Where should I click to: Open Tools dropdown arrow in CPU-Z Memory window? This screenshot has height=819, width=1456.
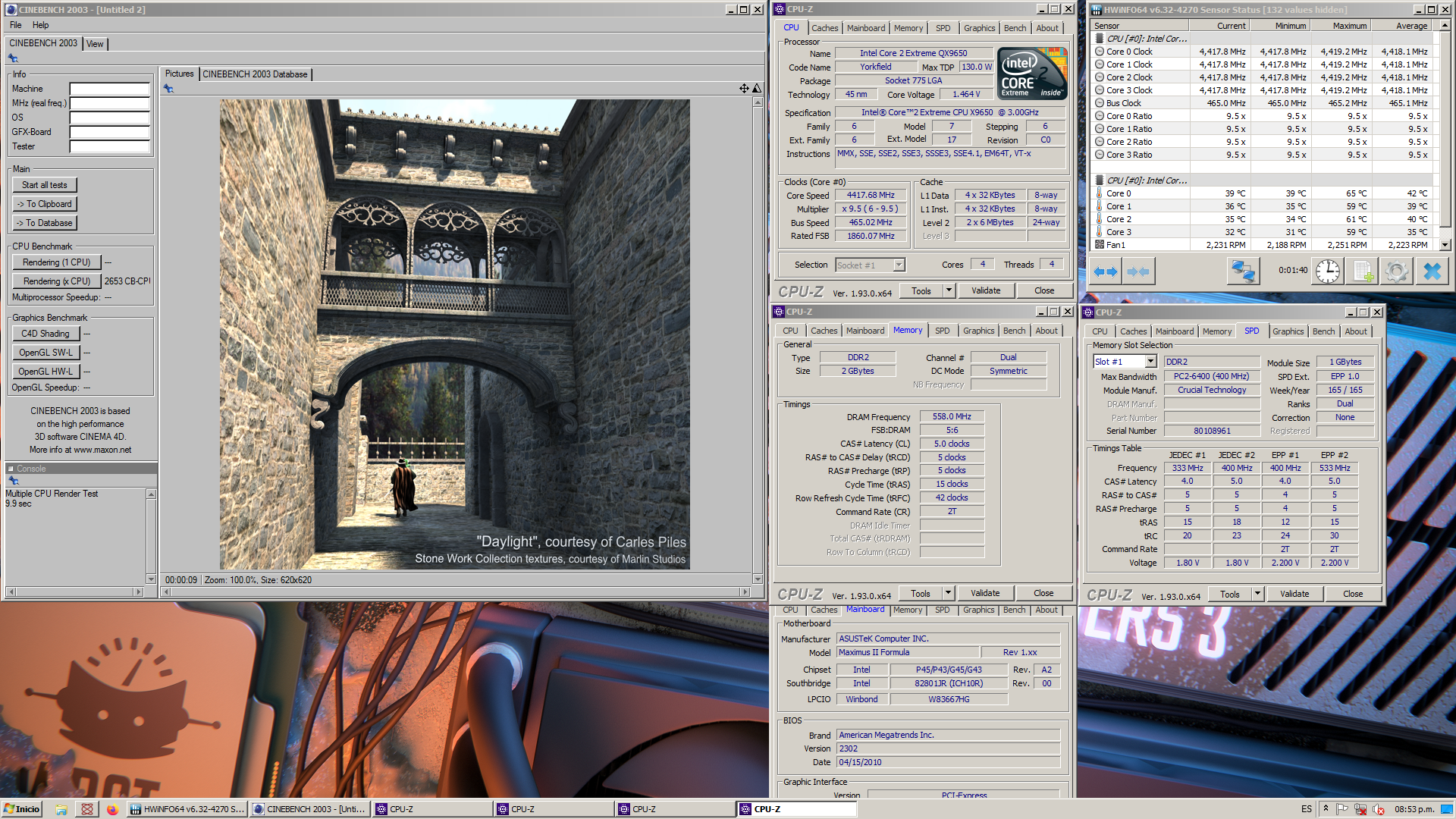(x=948, y=594)
